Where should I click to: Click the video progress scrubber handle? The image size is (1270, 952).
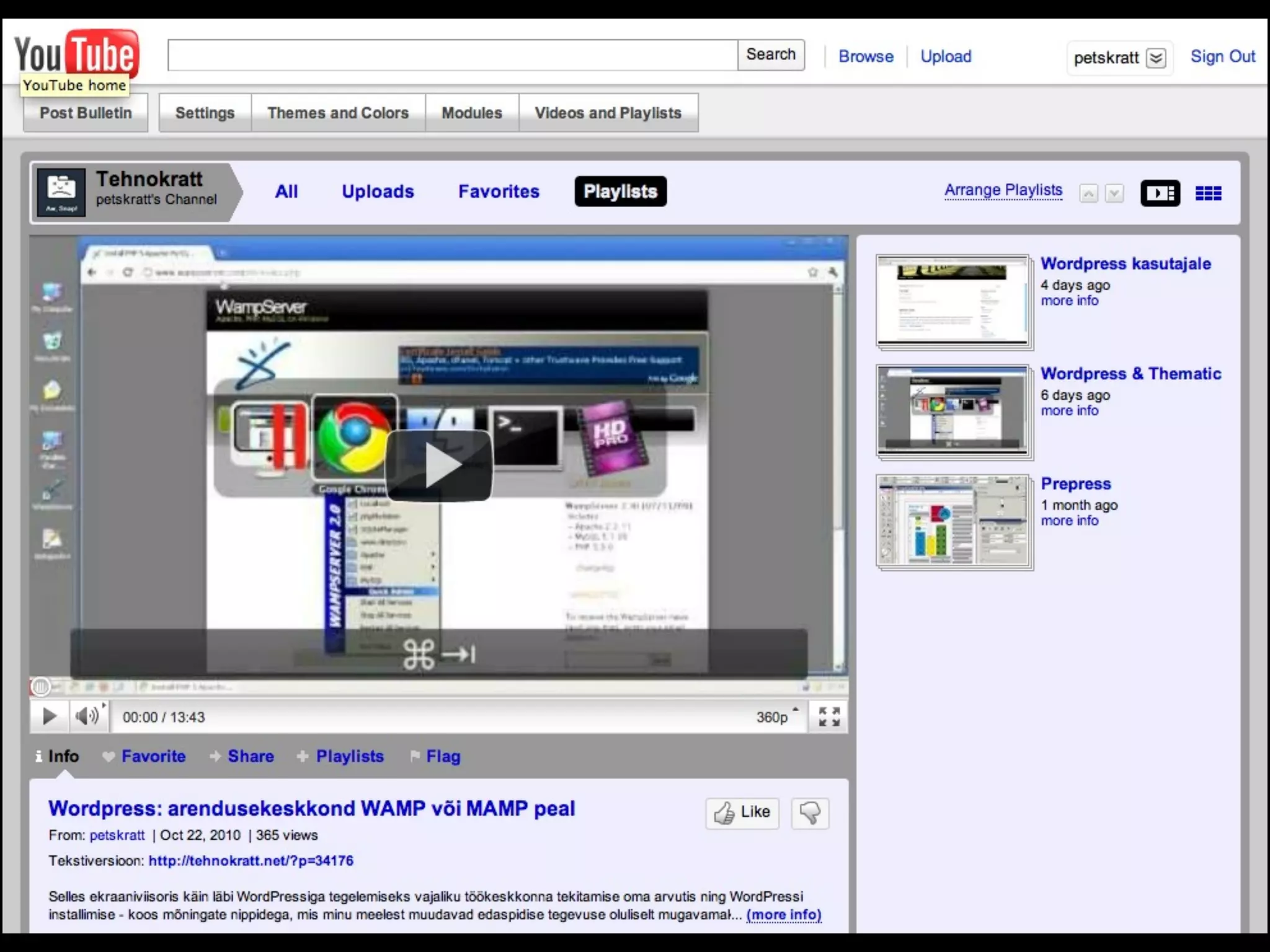(40, 687)
